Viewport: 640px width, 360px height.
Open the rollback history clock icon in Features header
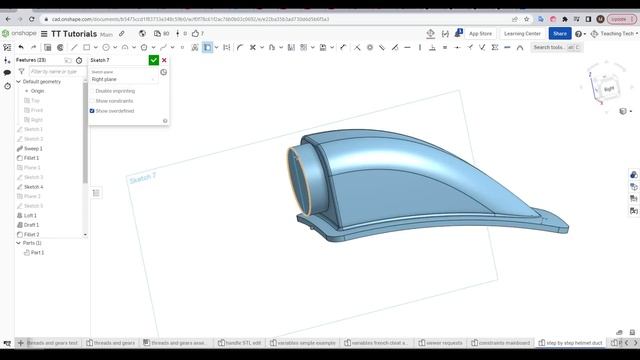79,60
